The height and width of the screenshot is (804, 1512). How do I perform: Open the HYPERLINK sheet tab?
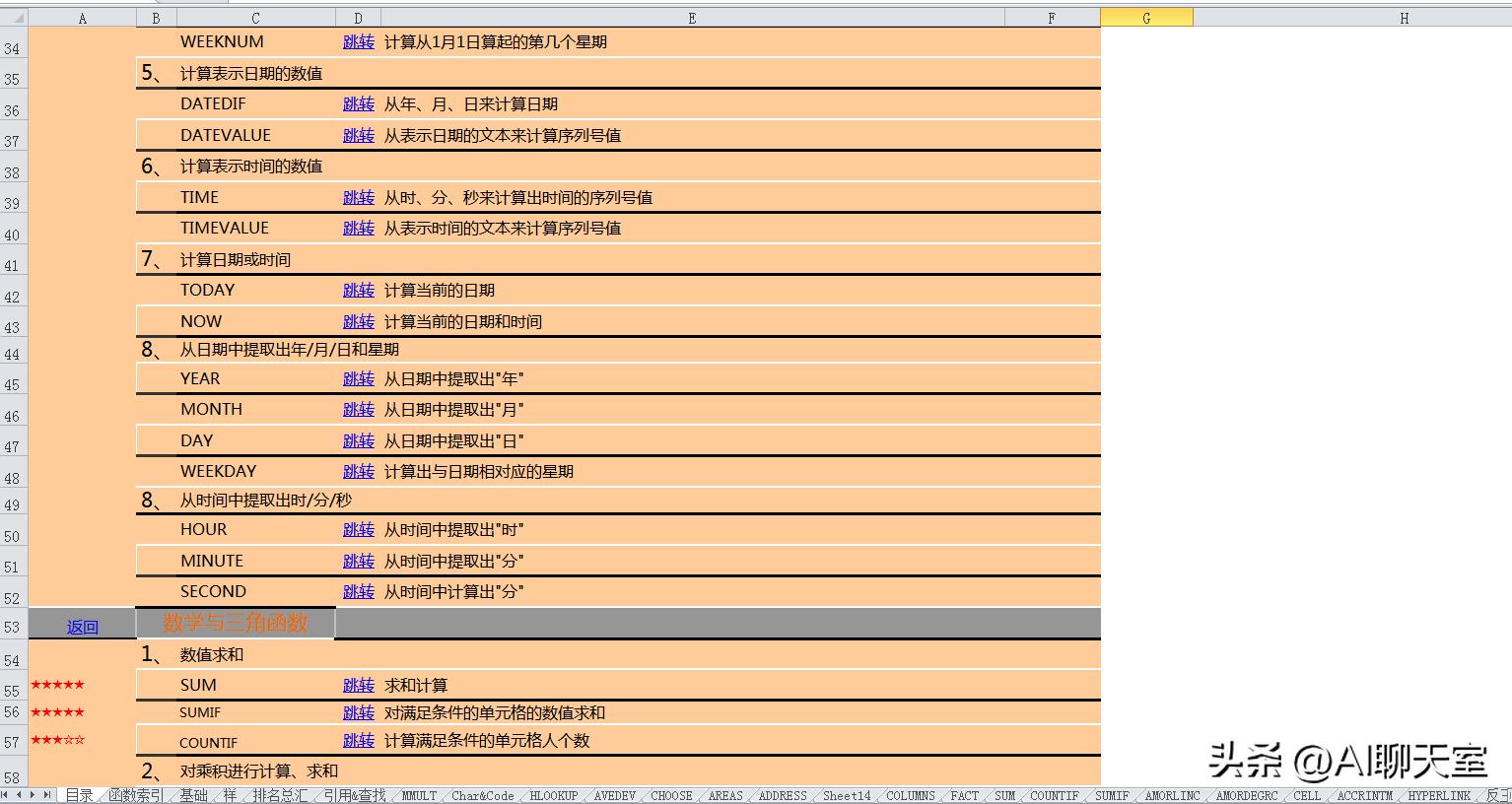click(x=1439, y=795)
